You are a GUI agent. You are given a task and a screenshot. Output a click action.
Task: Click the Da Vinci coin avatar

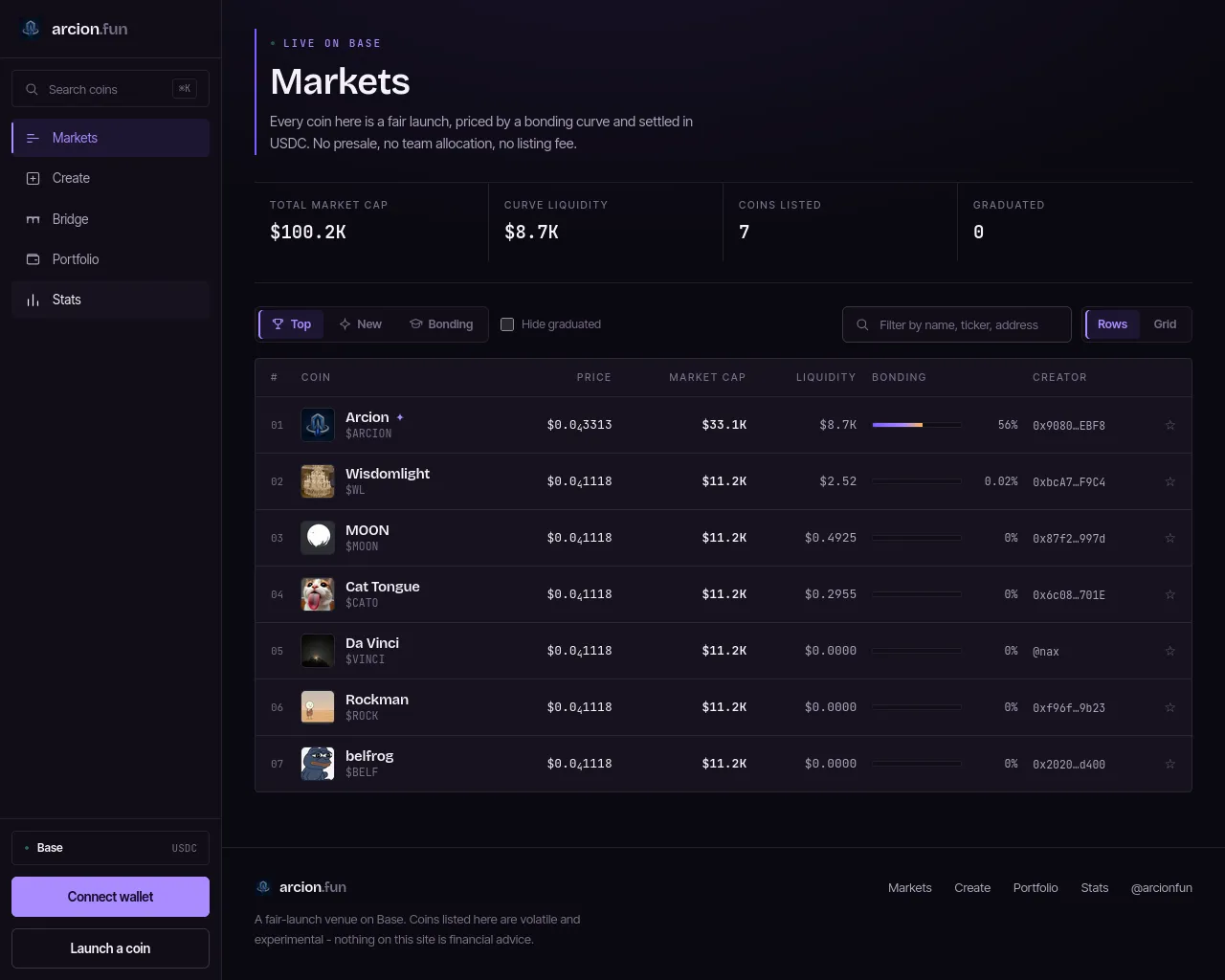tap(318, 651)
